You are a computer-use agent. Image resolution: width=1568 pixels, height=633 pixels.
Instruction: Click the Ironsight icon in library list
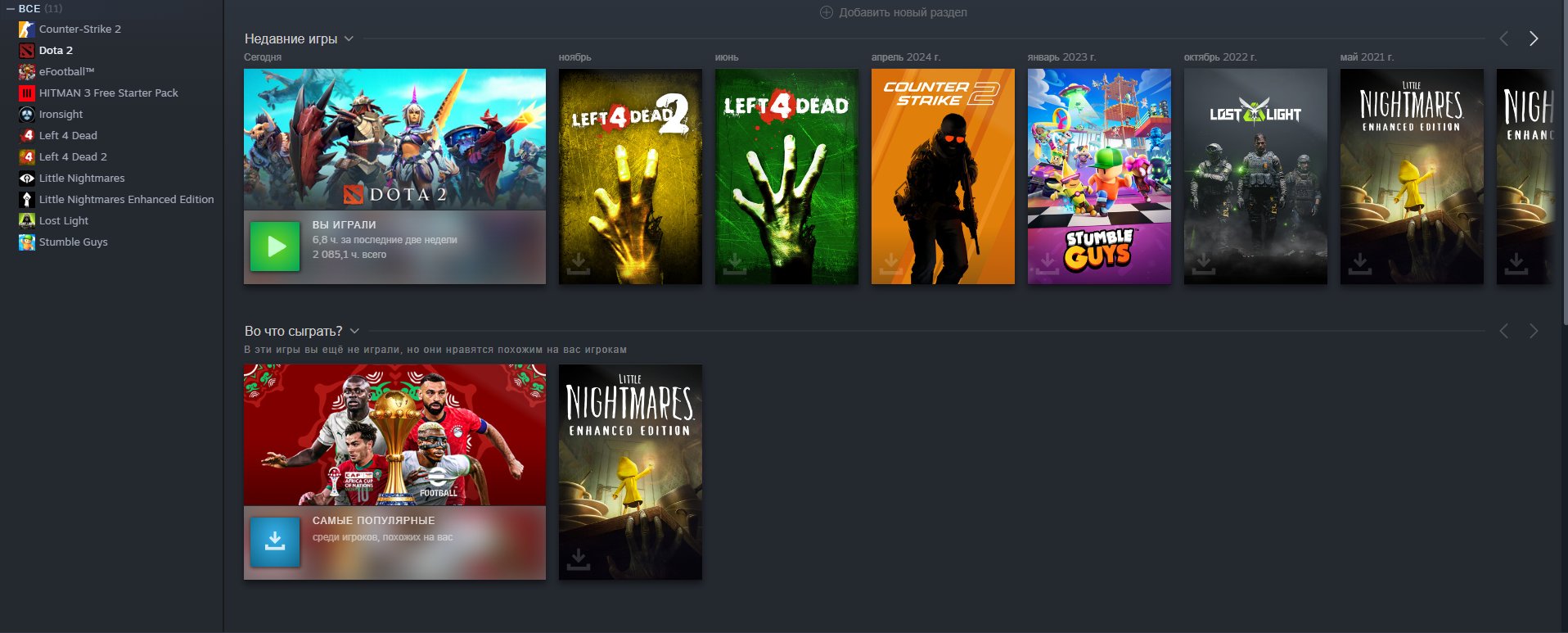(x=27, y=115)
